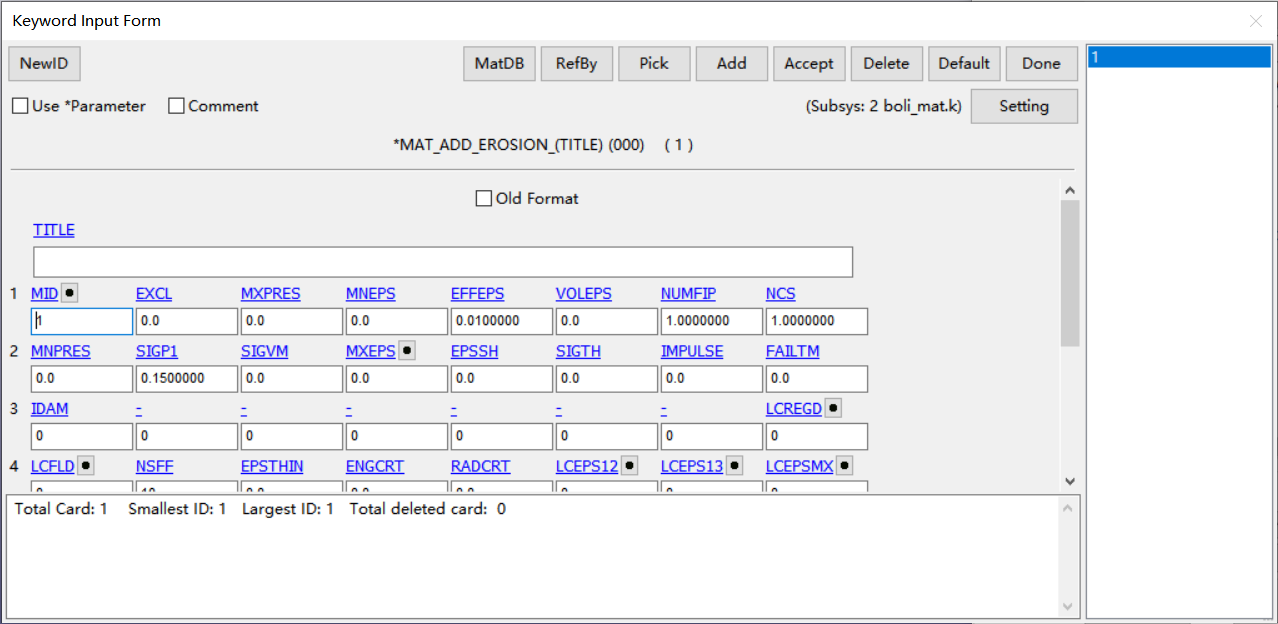
Task: Check the Old Format option
Action: tap(484, 198)
